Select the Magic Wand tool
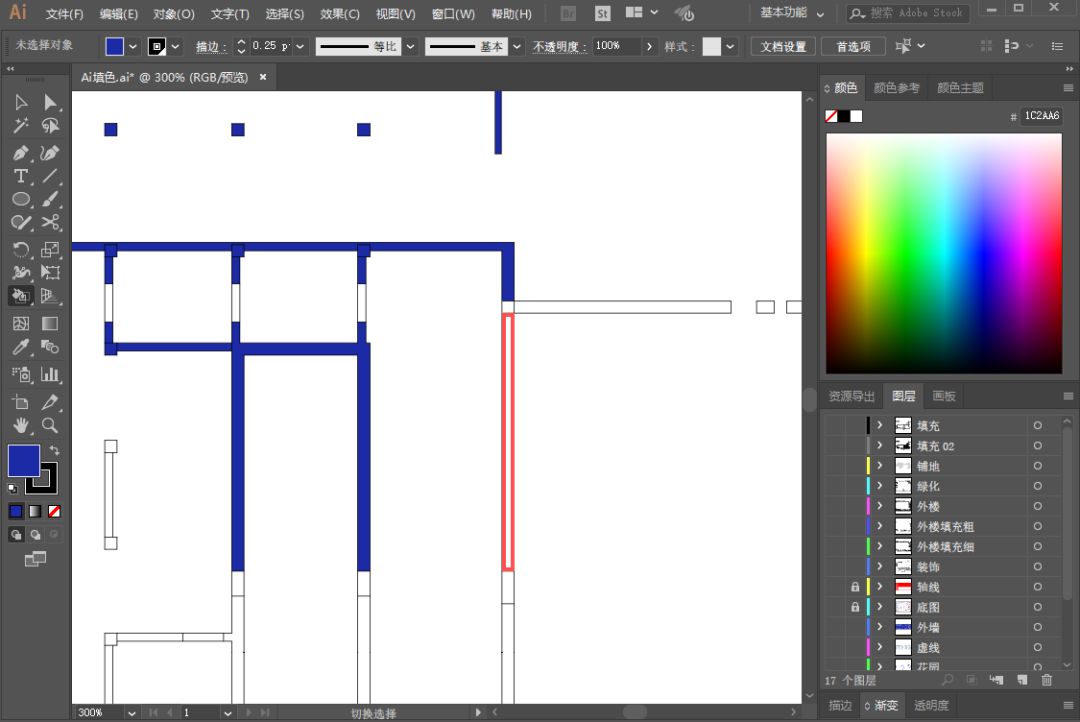The height and width of the screenshot is (722, 1080). point(21,126)
